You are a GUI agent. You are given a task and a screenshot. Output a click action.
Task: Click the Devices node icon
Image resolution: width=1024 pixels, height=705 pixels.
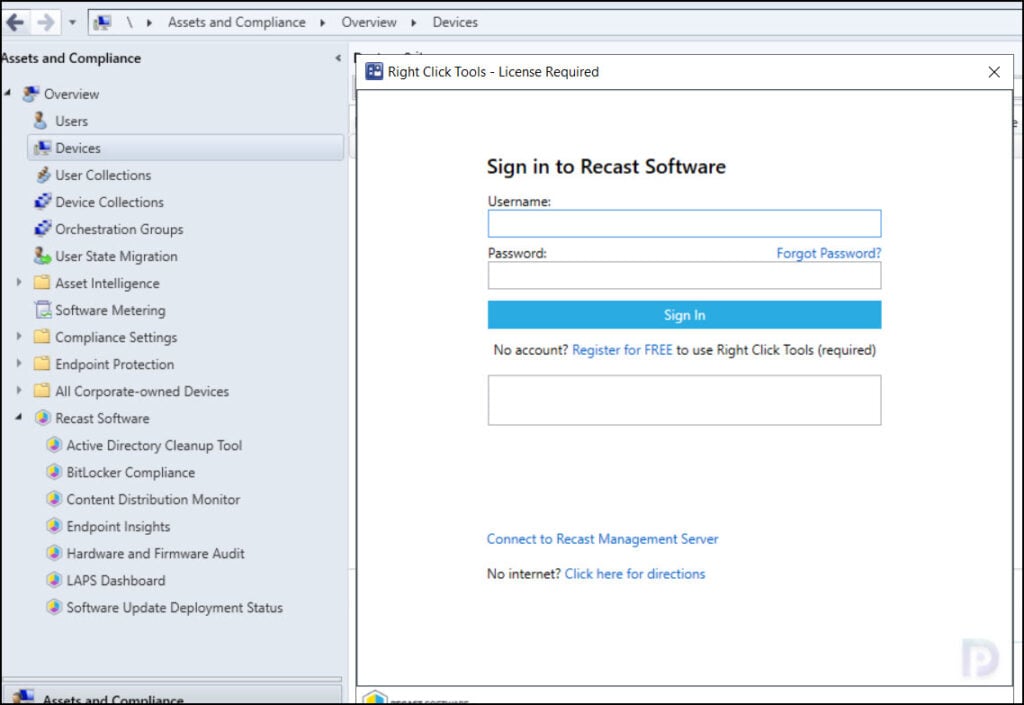coord(42,148)
